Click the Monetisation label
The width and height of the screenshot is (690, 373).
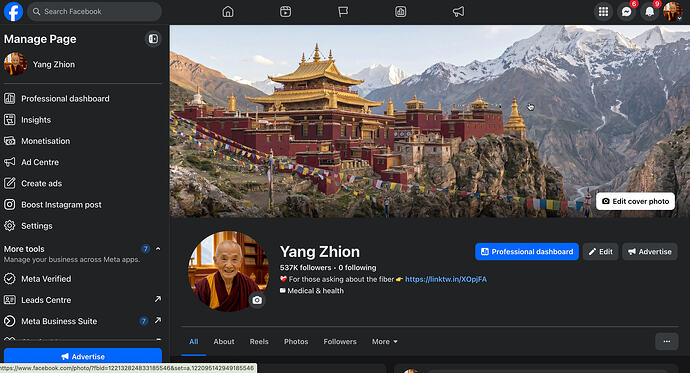click(46, 141)
